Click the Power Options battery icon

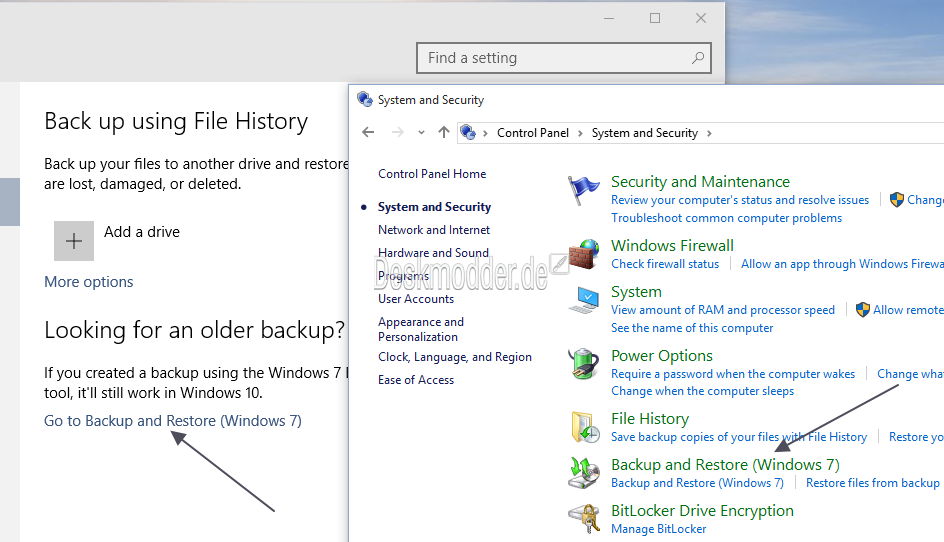coord(584,364)
